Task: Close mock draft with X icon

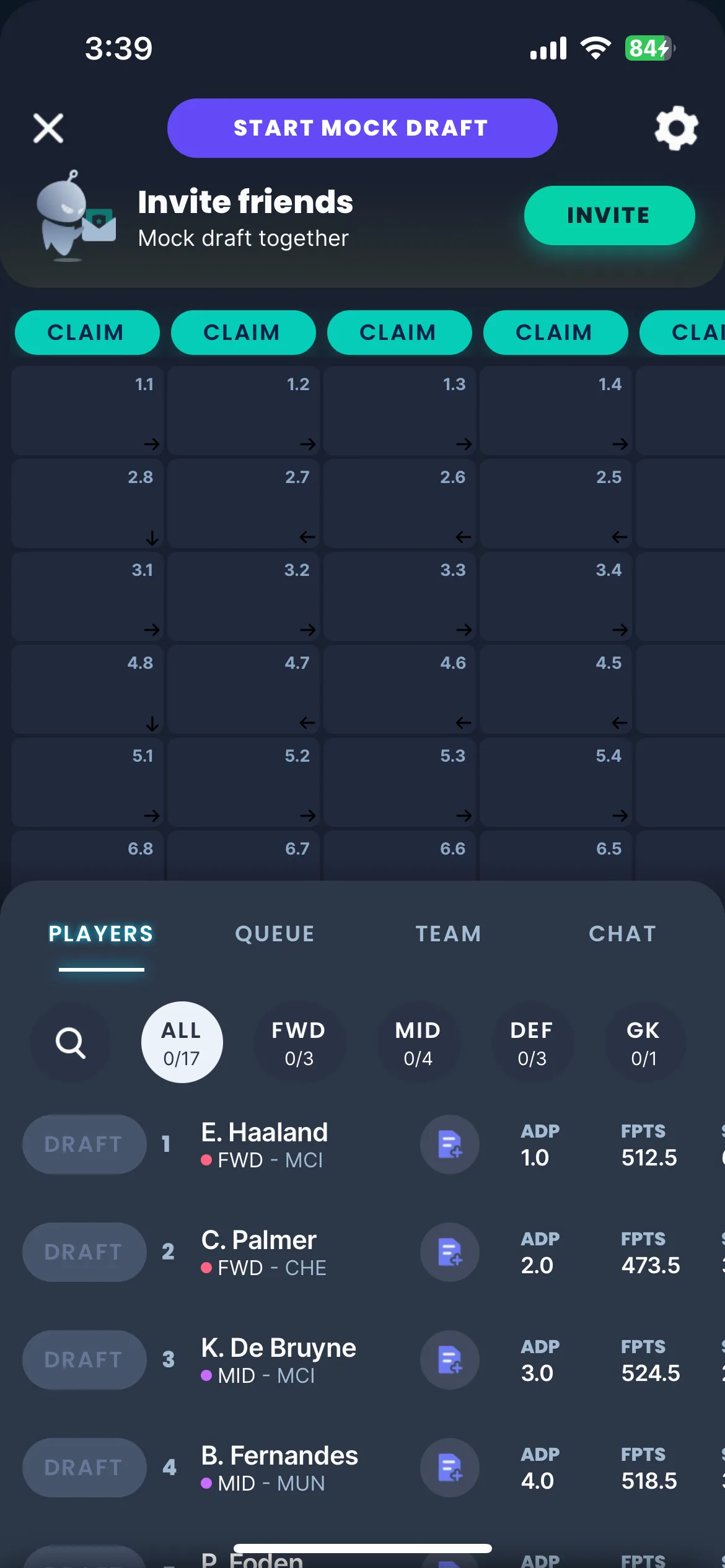Action: (48, 128)
